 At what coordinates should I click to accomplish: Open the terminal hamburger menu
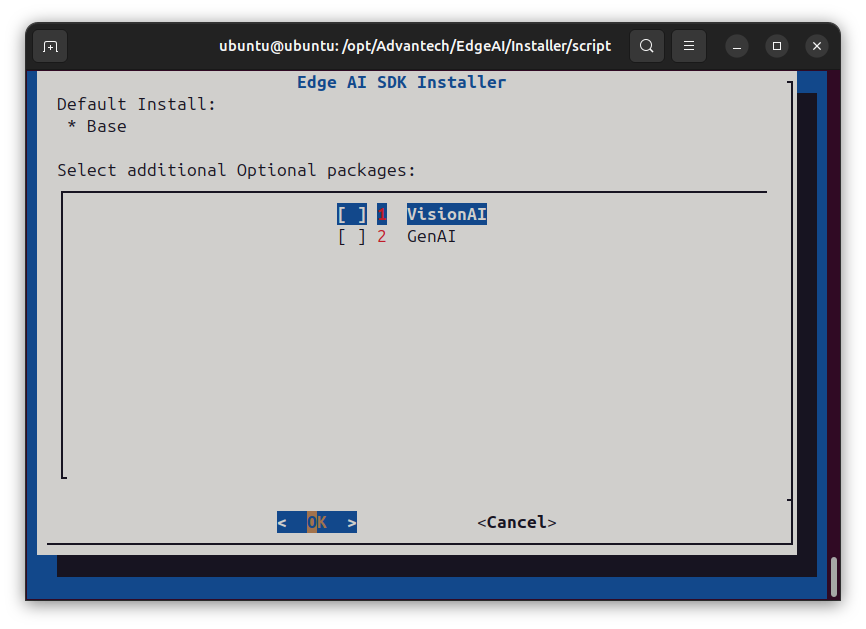pyautogui.click(x=689, y=46)
